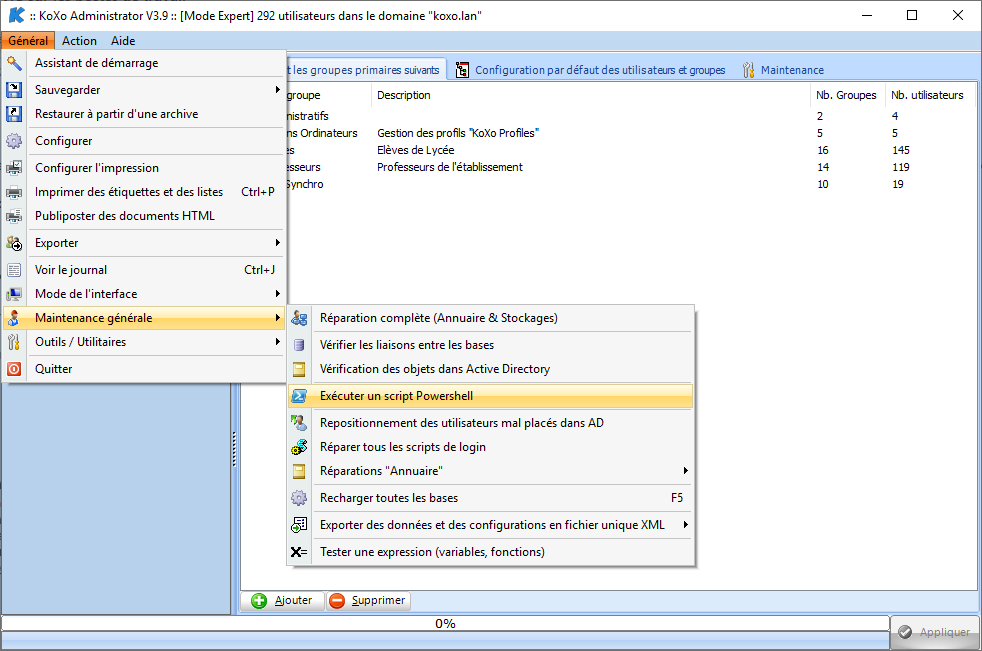
Task: Sort by the Description column header
Action: (590, 95)
